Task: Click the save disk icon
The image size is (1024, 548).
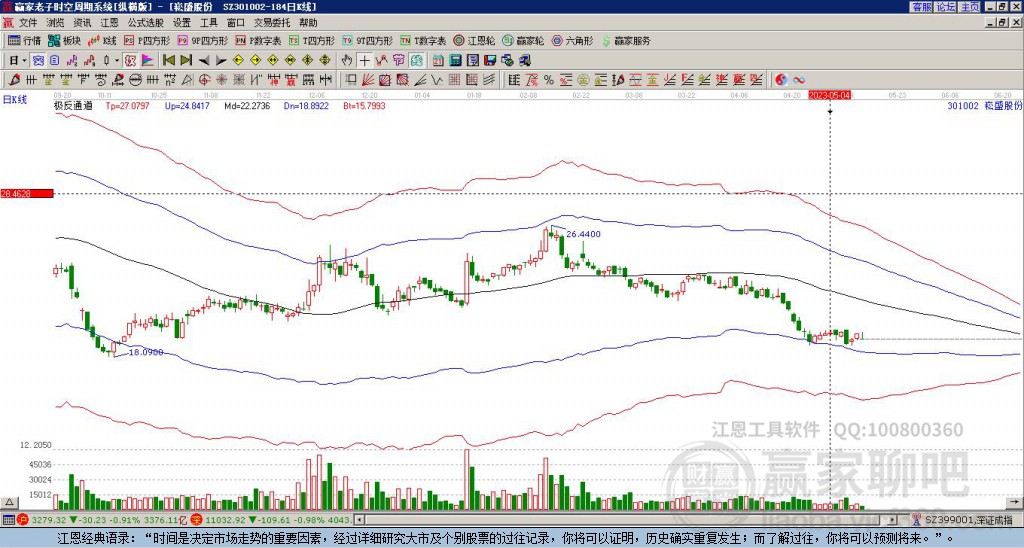Action: [490, 60]
